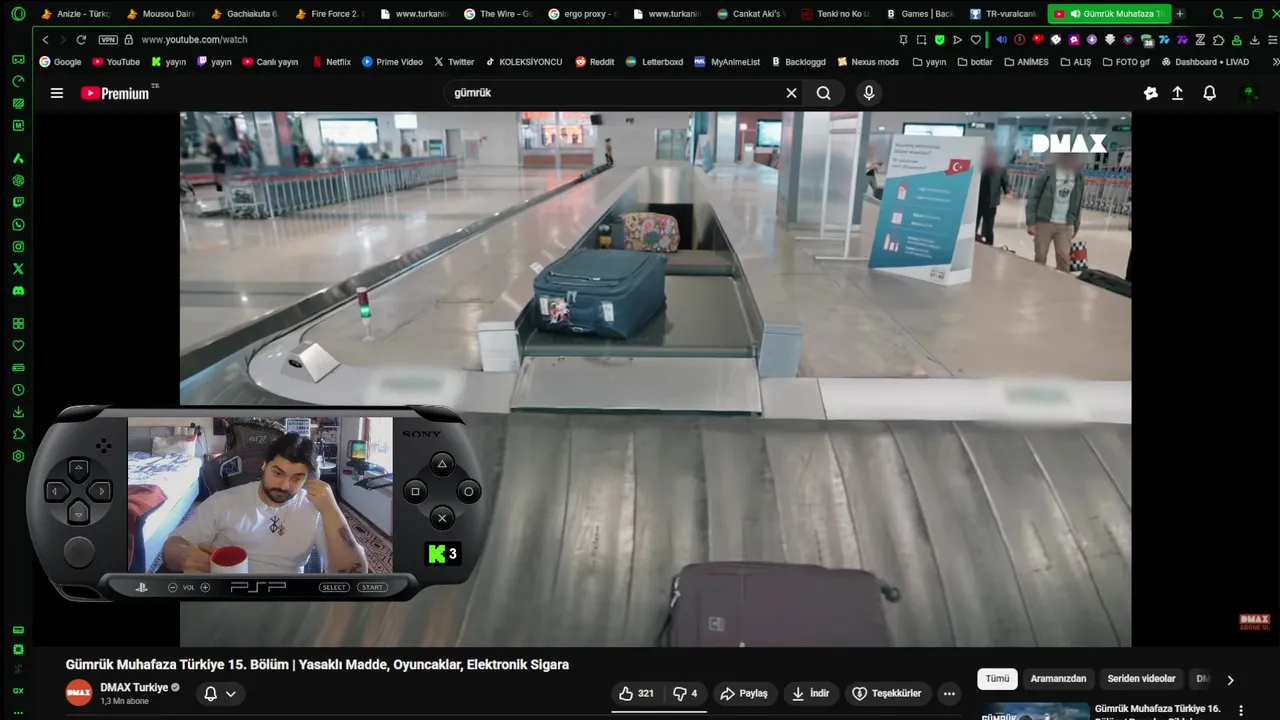
Task: Open the ANİMES bookmarks folder
Action: coord(1026,62)
